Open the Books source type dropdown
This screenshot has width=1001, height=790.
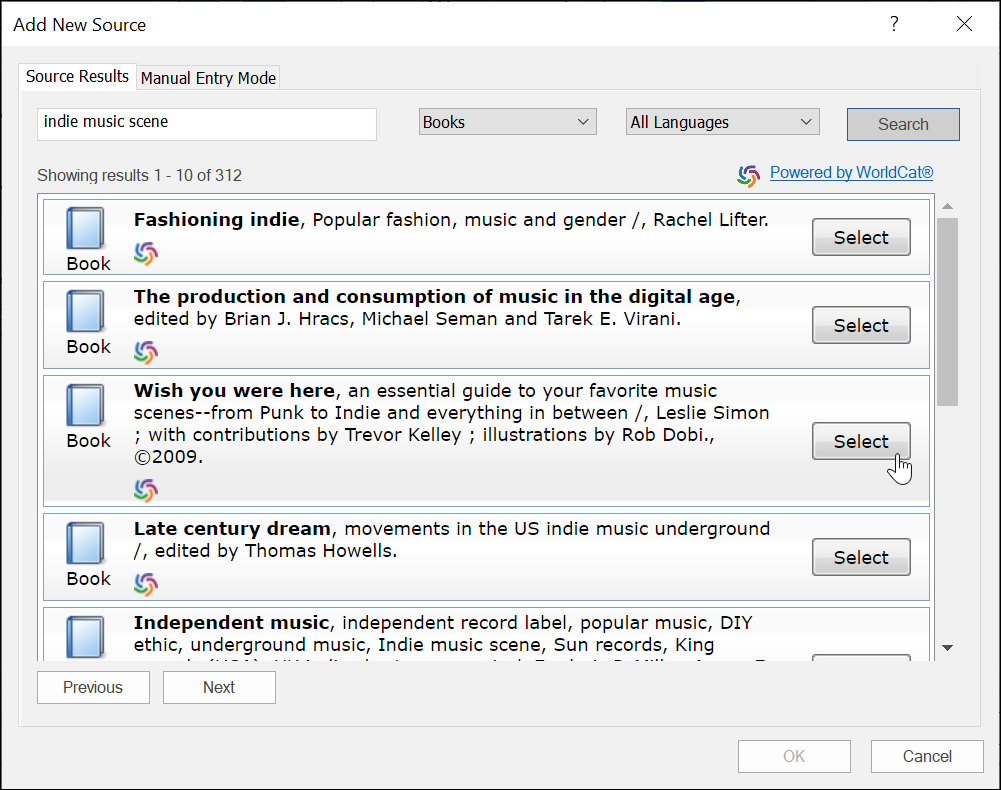point(507,122)
